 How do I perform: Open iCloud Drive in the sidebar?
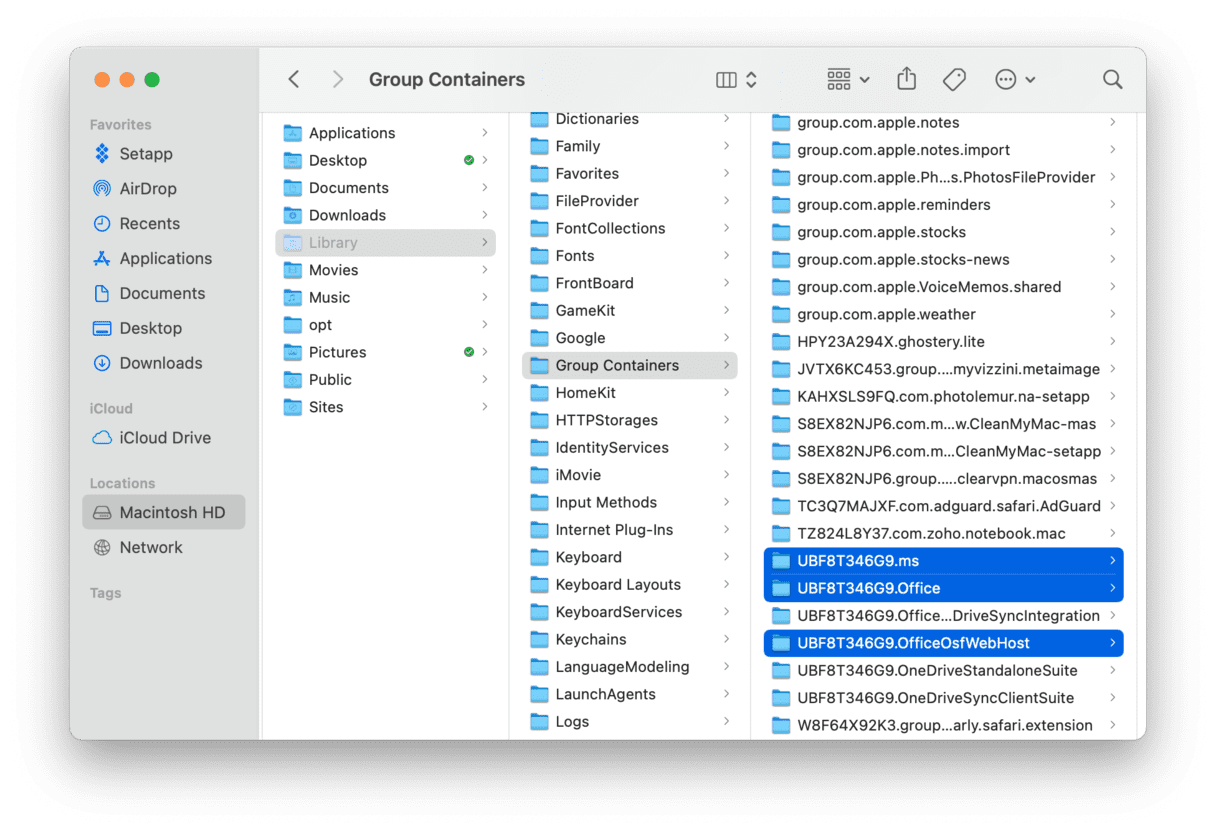164,438
